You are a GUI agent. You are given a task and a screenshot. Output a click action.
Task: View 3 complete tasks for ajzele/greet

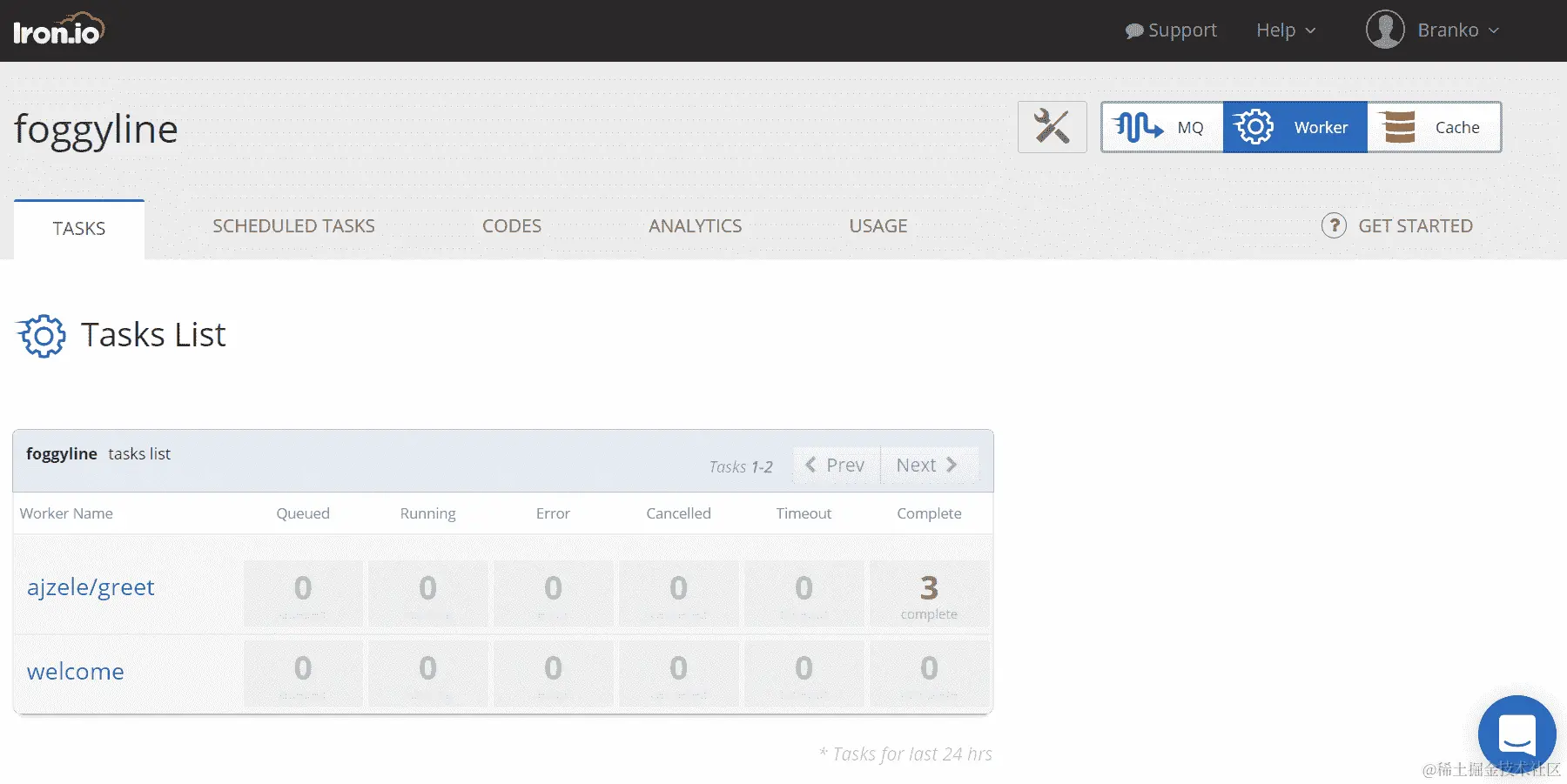click(929, 593)
